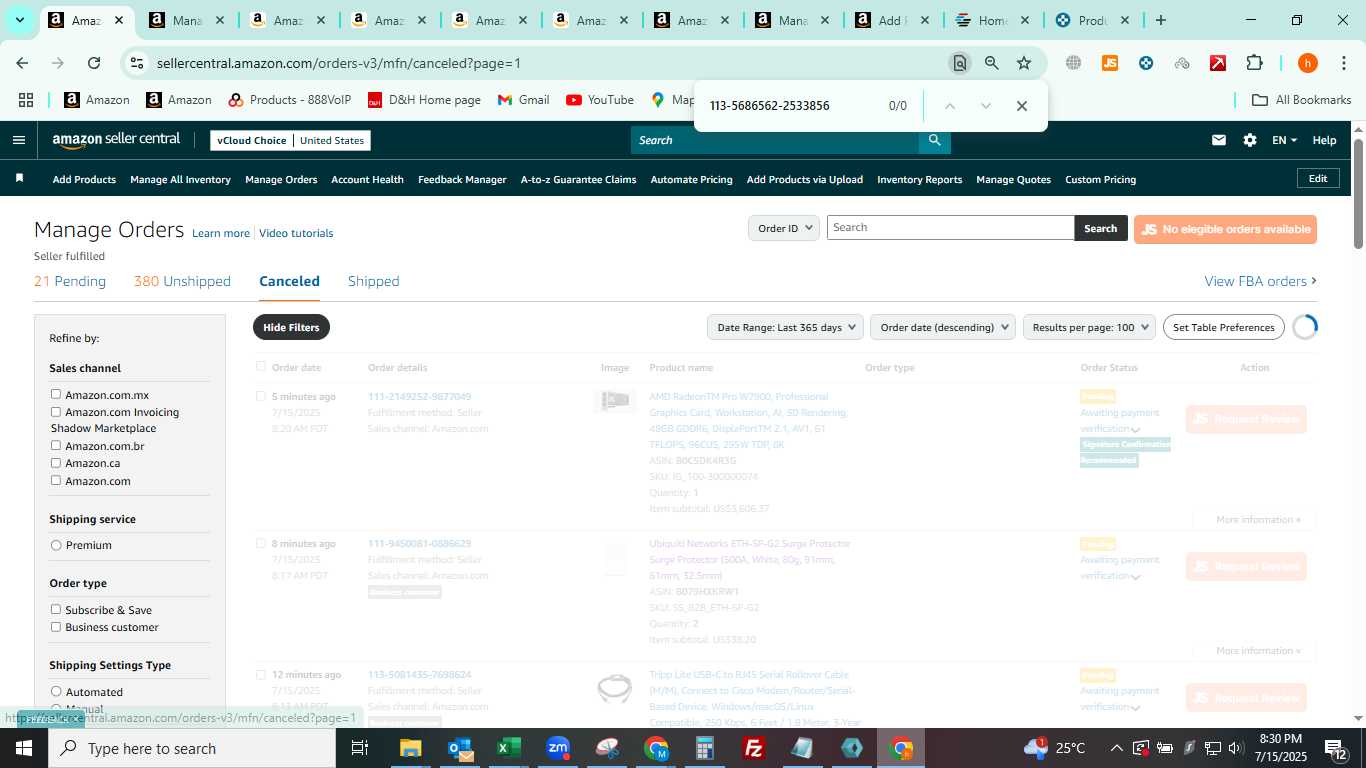Viewport: 1366px width, 768px height.
Task: Open the Chrome profile avatar h
Action: pos(1307,63)
